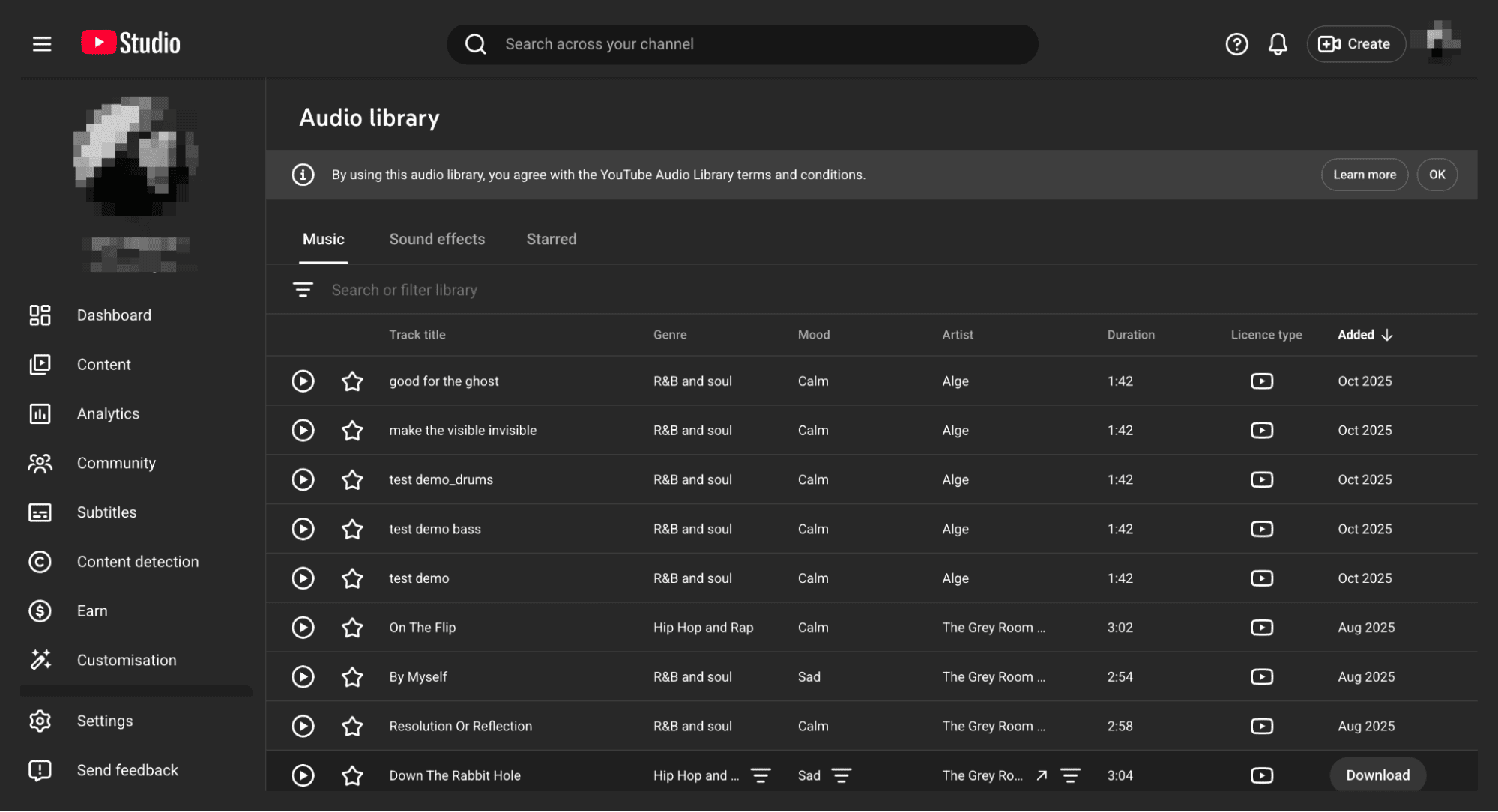This screenshot has width=1498, height=812.
Task: Play the track By Myself
Action: pyautogui.click(x=303, y=676)
